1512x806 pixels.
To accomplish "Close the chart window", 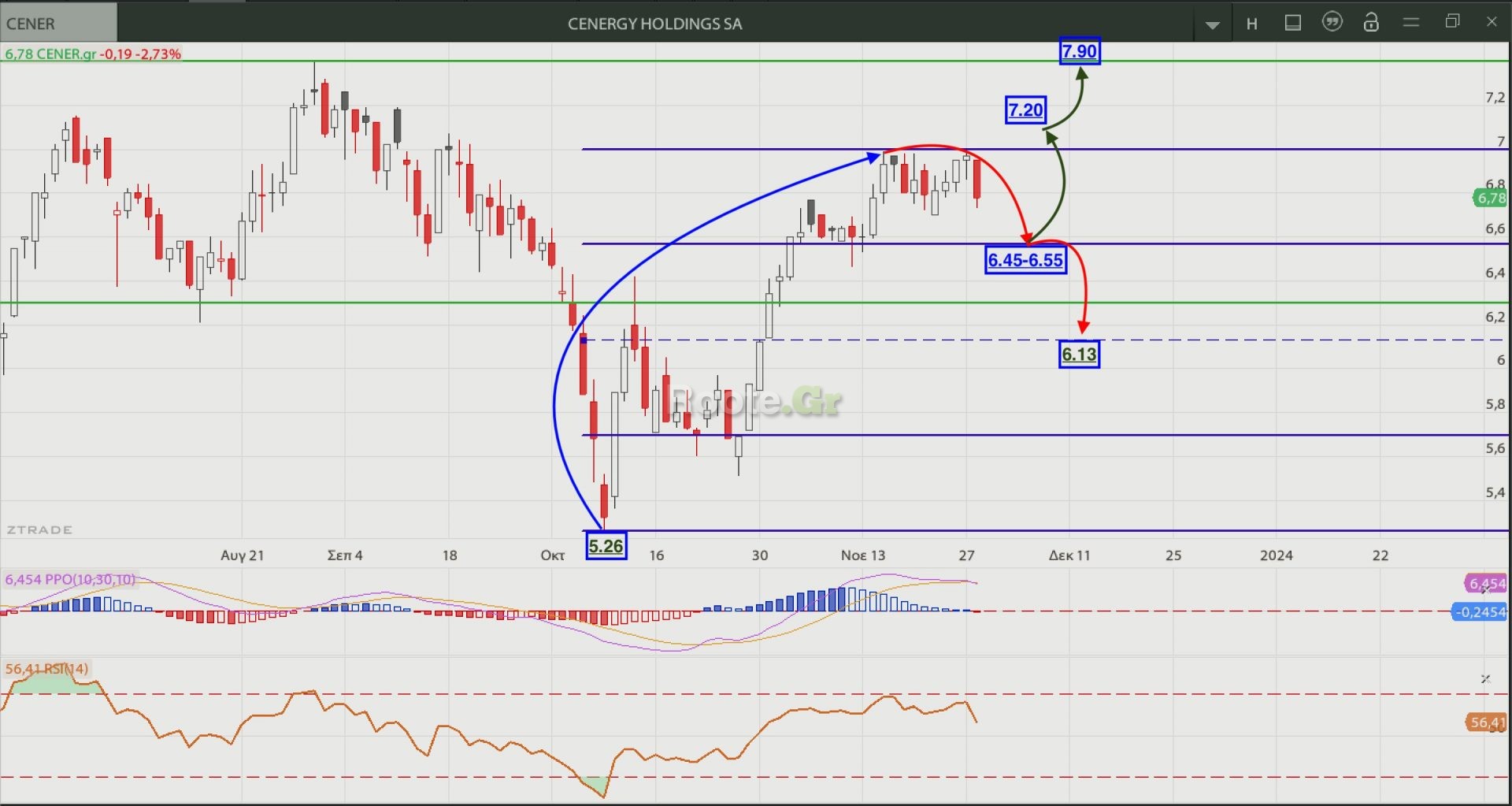I will pyautogui.click(x=1492, y=21).
